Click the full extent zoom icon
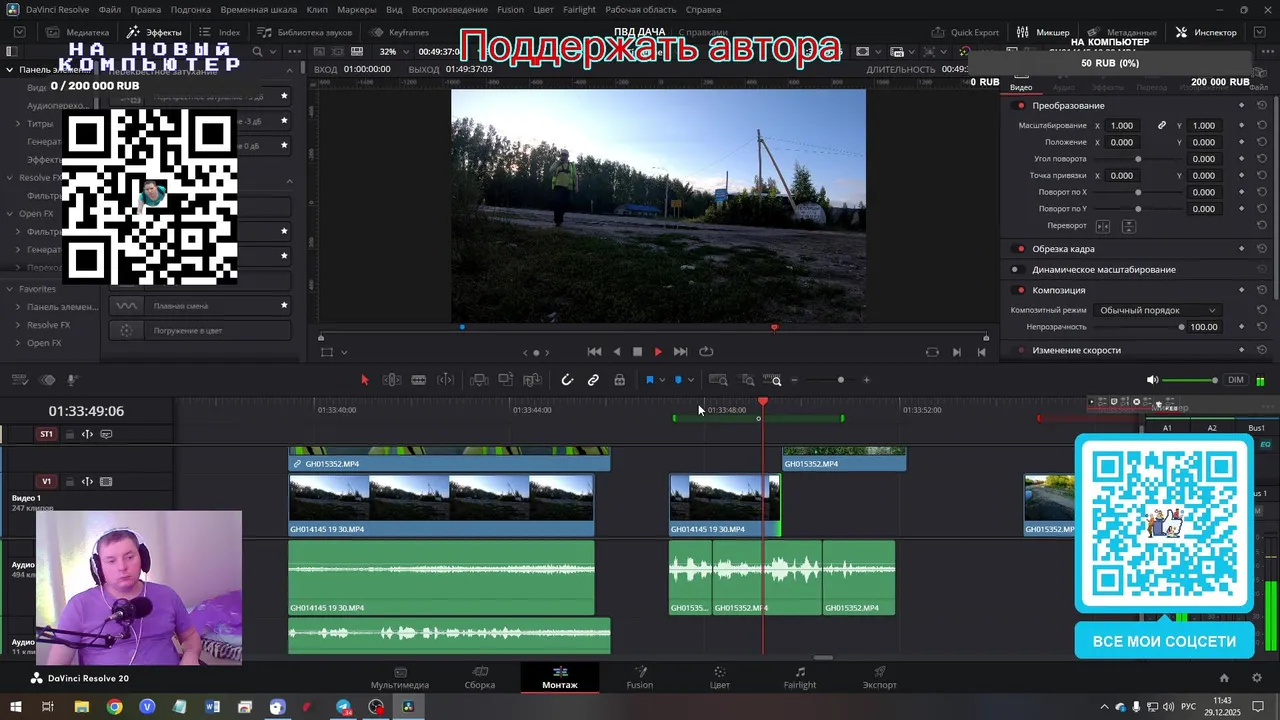 pos(718,380)
